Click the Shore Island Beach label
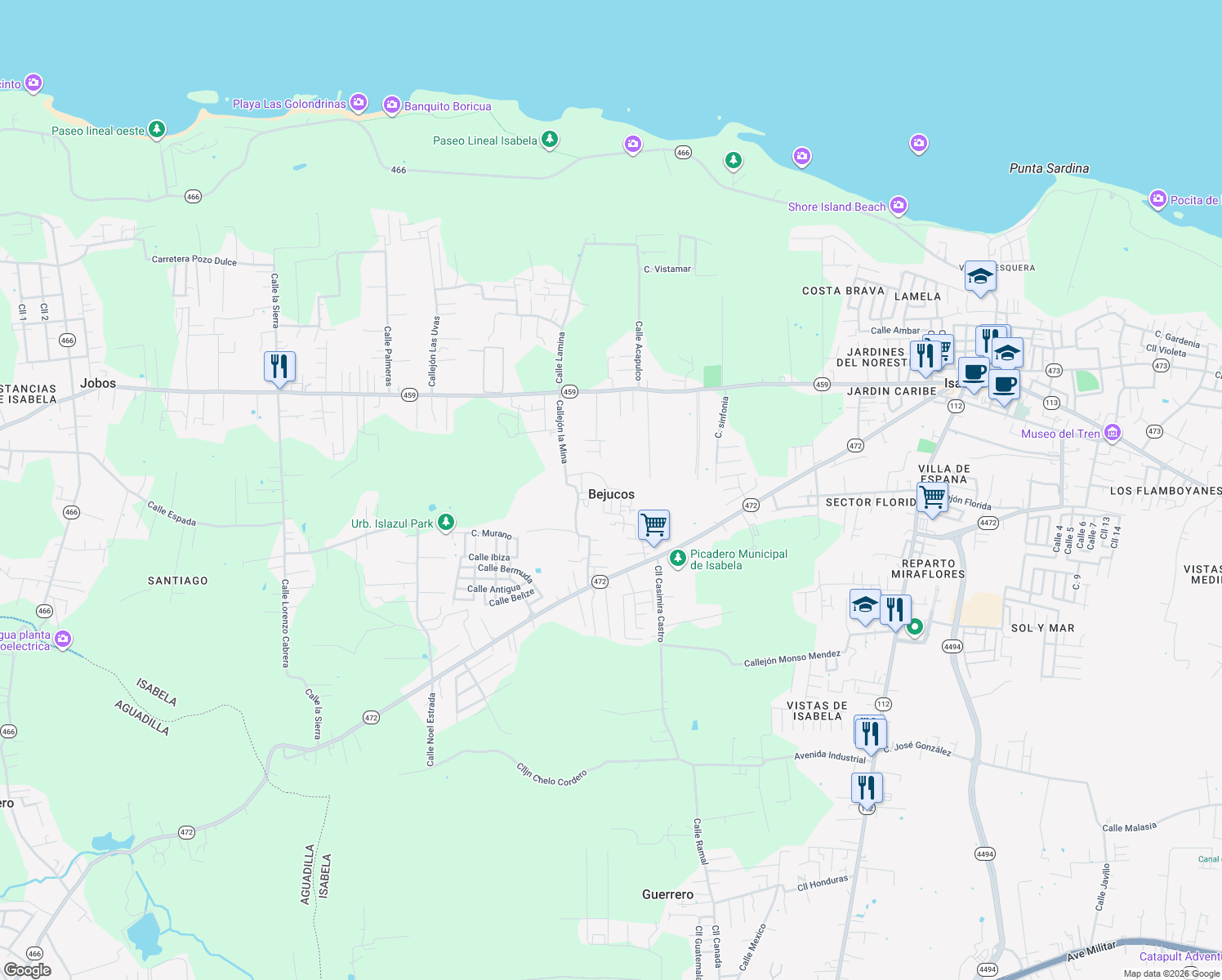The image size is (1222, 980). coord(836,207)
